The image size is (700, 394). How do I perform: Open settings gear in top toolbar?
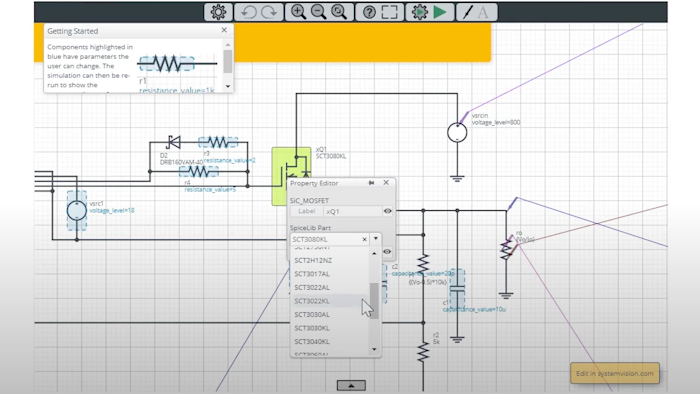tap(218, 12)
